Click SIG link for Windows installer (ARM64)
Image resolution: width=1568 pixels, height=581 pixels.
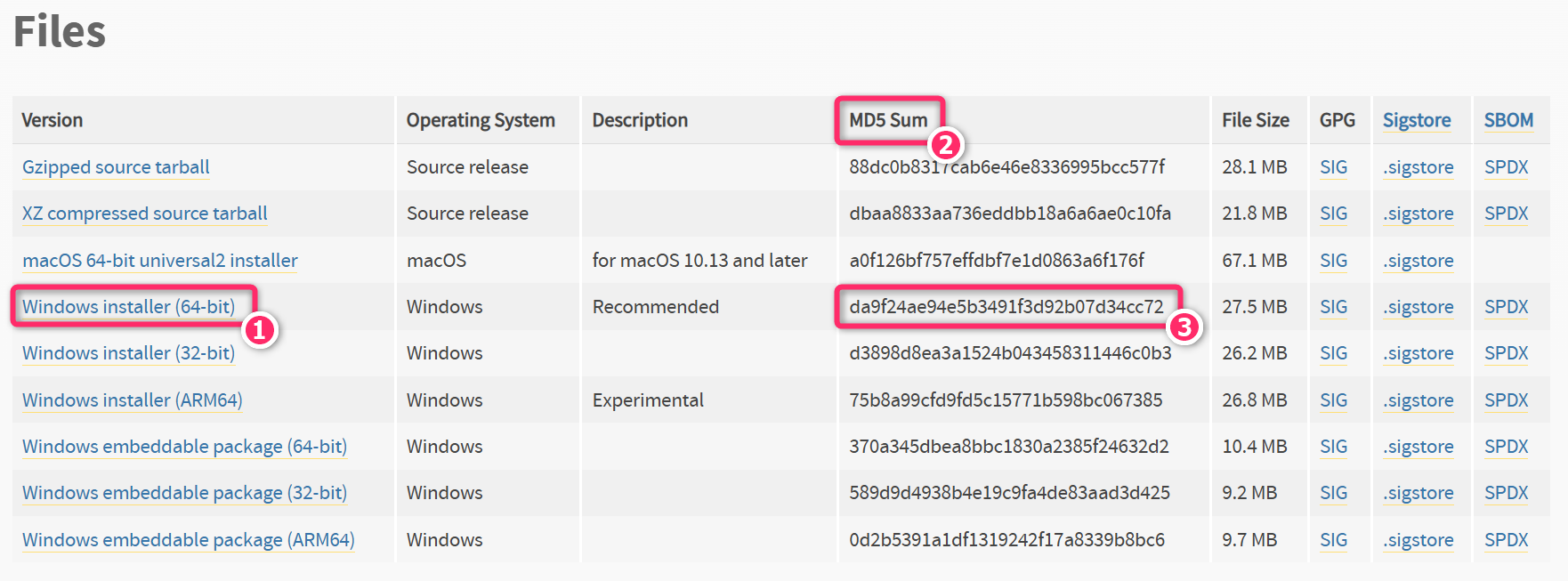[1333, 400]
